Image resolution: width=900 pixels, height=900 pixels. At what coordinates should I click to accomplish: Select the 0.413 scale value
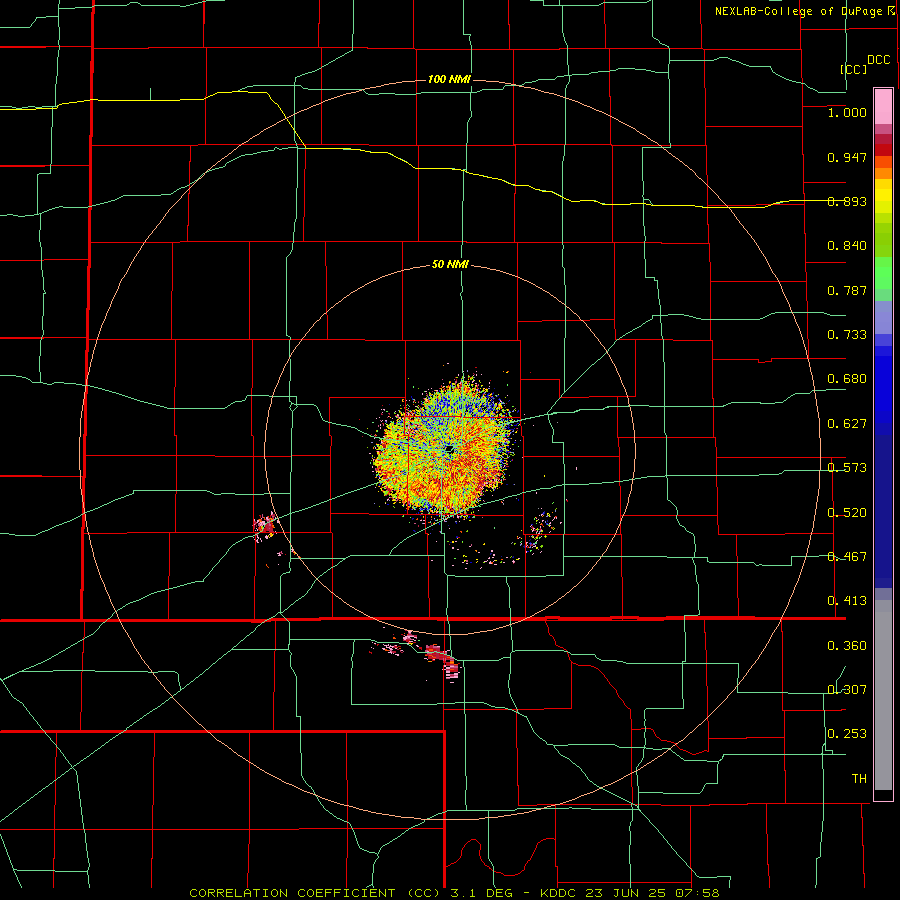click(847, 601)
